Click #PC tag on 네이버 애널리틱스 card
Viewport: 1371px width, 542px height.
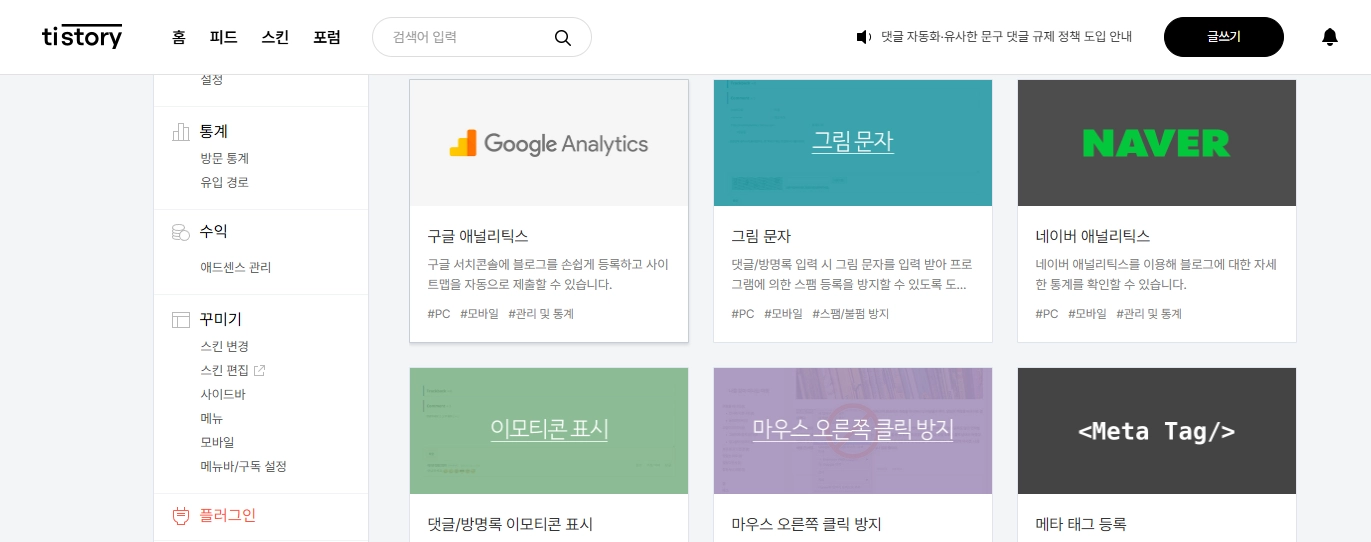point(1047,314)
